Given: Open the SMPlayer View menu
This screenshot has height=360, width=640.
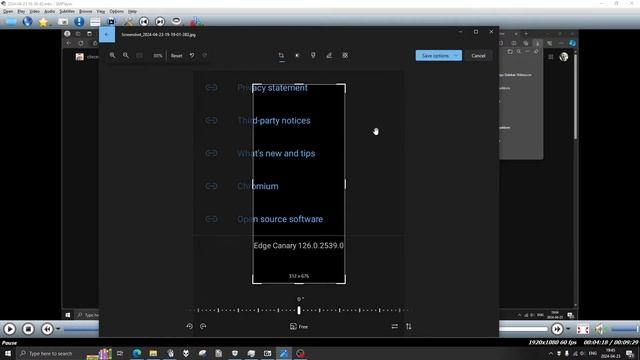Looking at the screenshot, I should tap(100, 11).
